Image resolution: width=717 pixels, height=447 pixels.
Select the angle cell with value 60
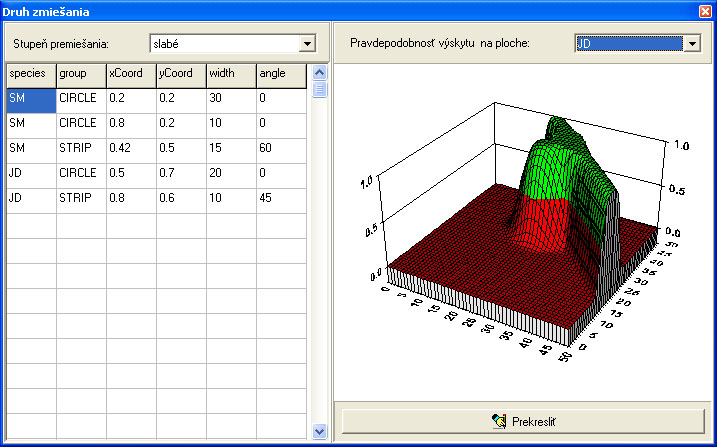coord(281,149)
